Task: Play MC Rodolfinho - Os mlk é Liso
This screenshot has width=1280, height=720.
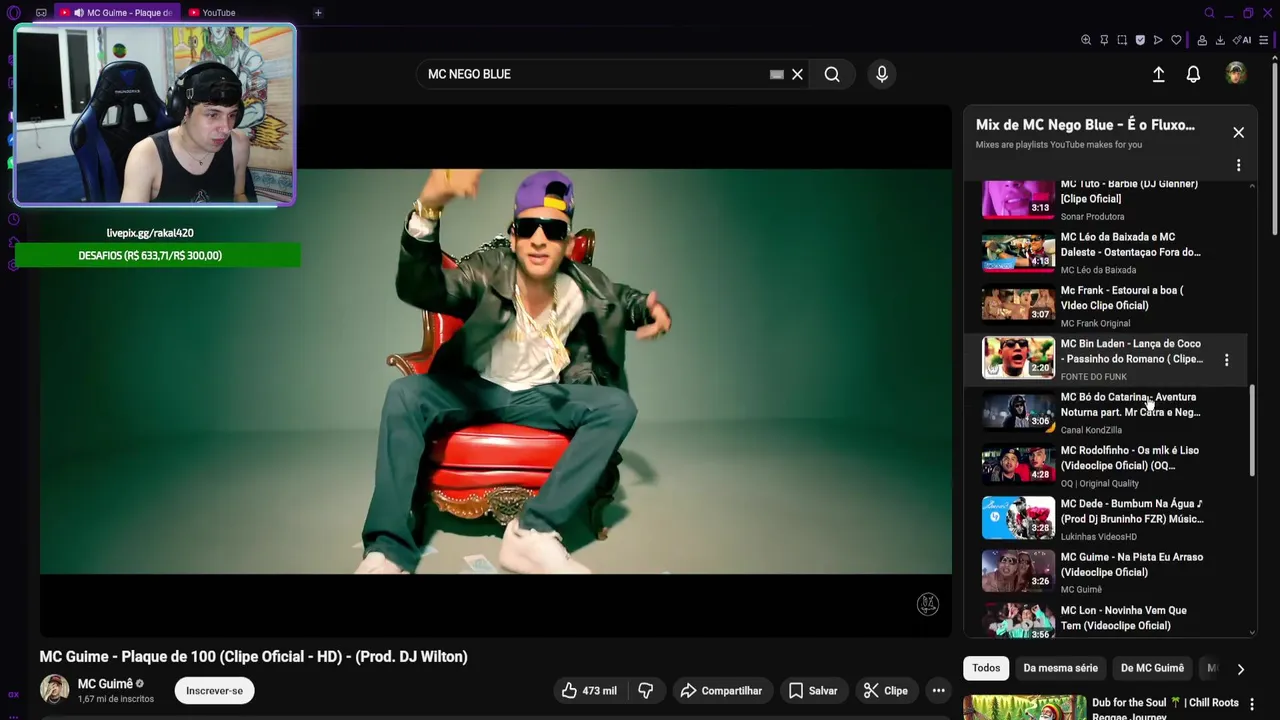Action: click(1104, 465)
